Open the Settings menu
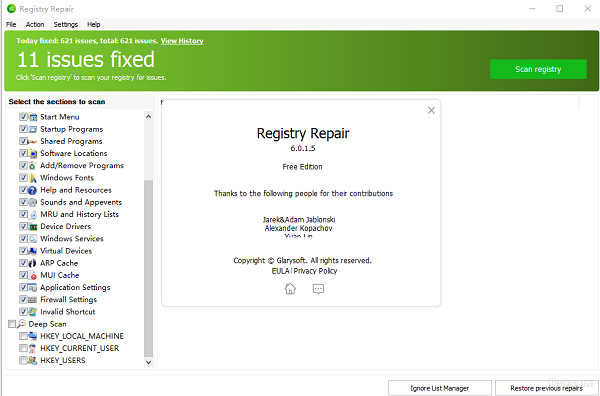 point(65,24)
